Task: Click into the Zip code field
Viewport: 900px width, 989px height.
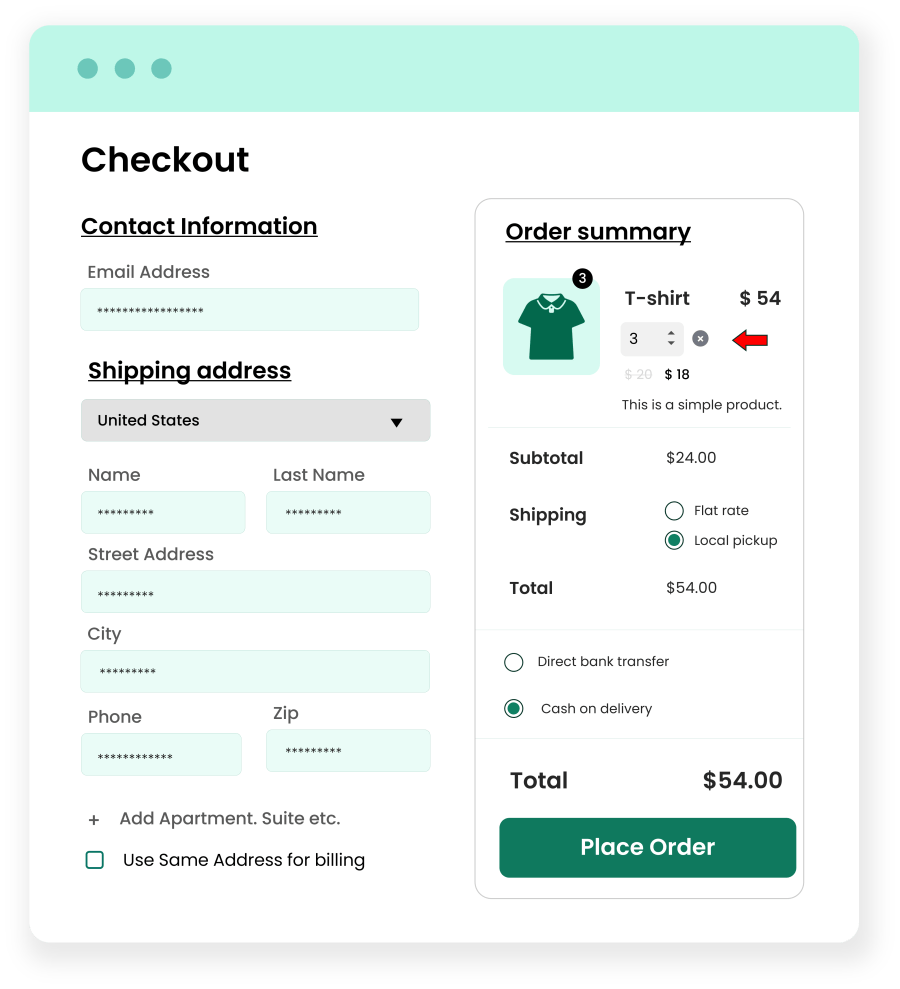Action: (x=348, y=751)
